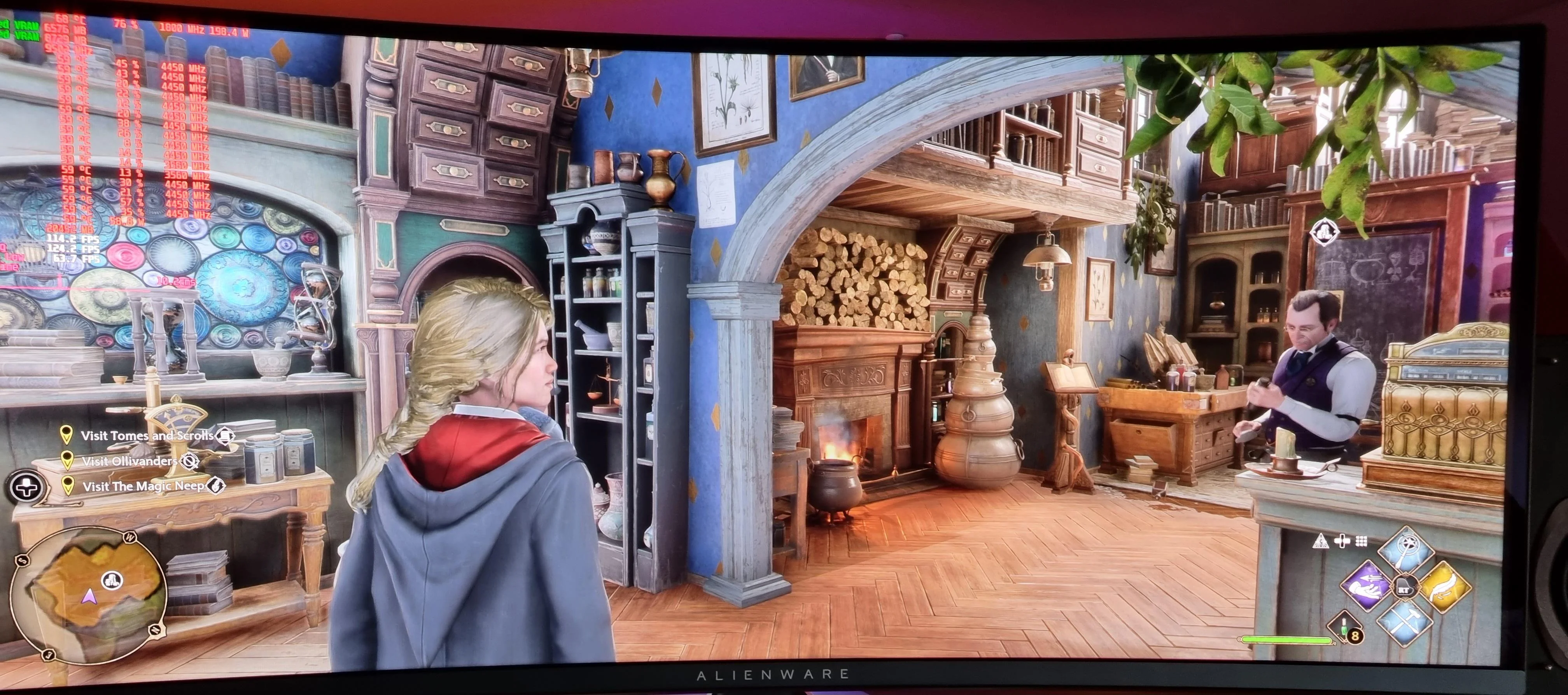Click the E compass marker on minimap
The image size is (1568, 695).
[49, 655]
